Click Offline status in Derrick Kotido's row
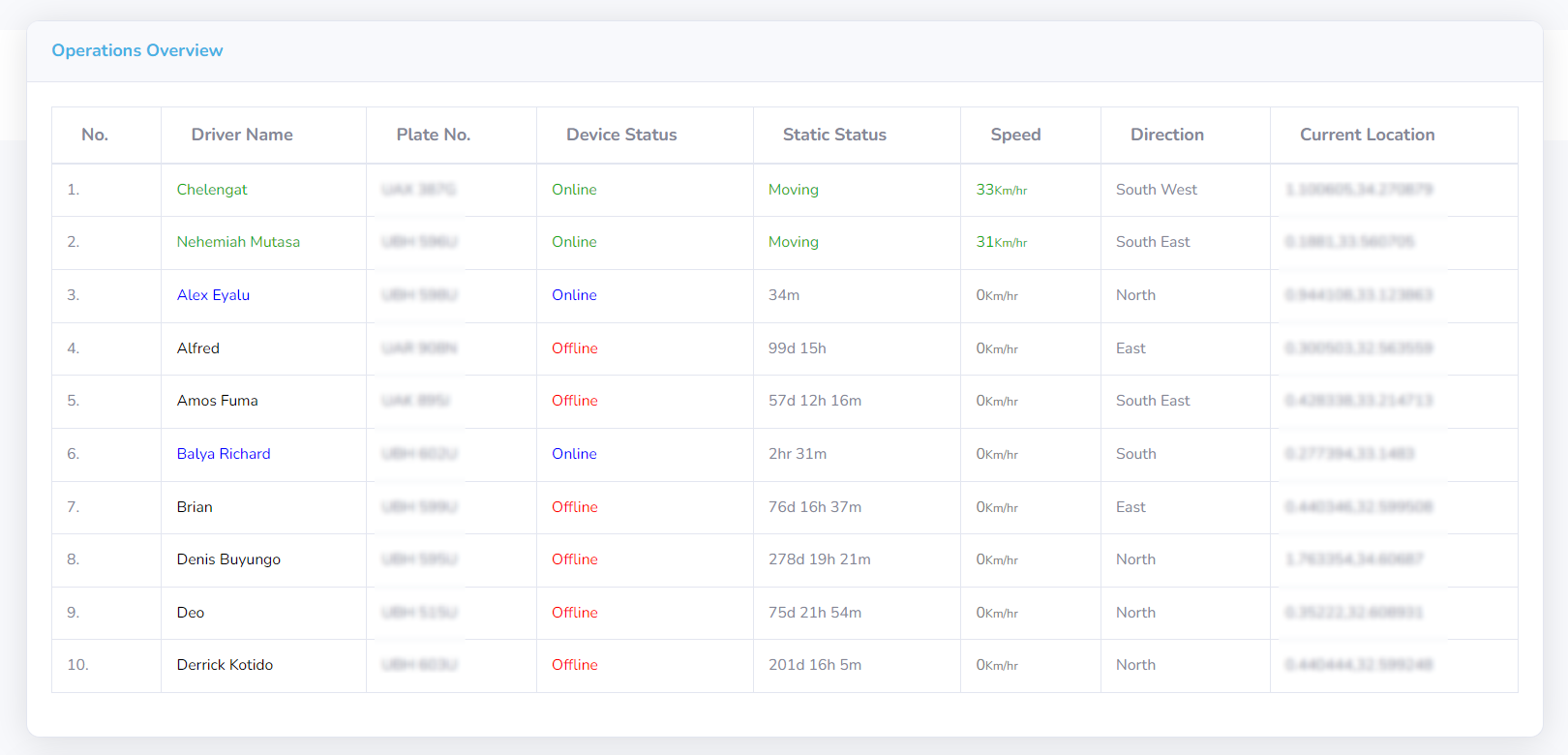Image resolution: width=1568 pixels, height=755 pixels. pos(575,665)
